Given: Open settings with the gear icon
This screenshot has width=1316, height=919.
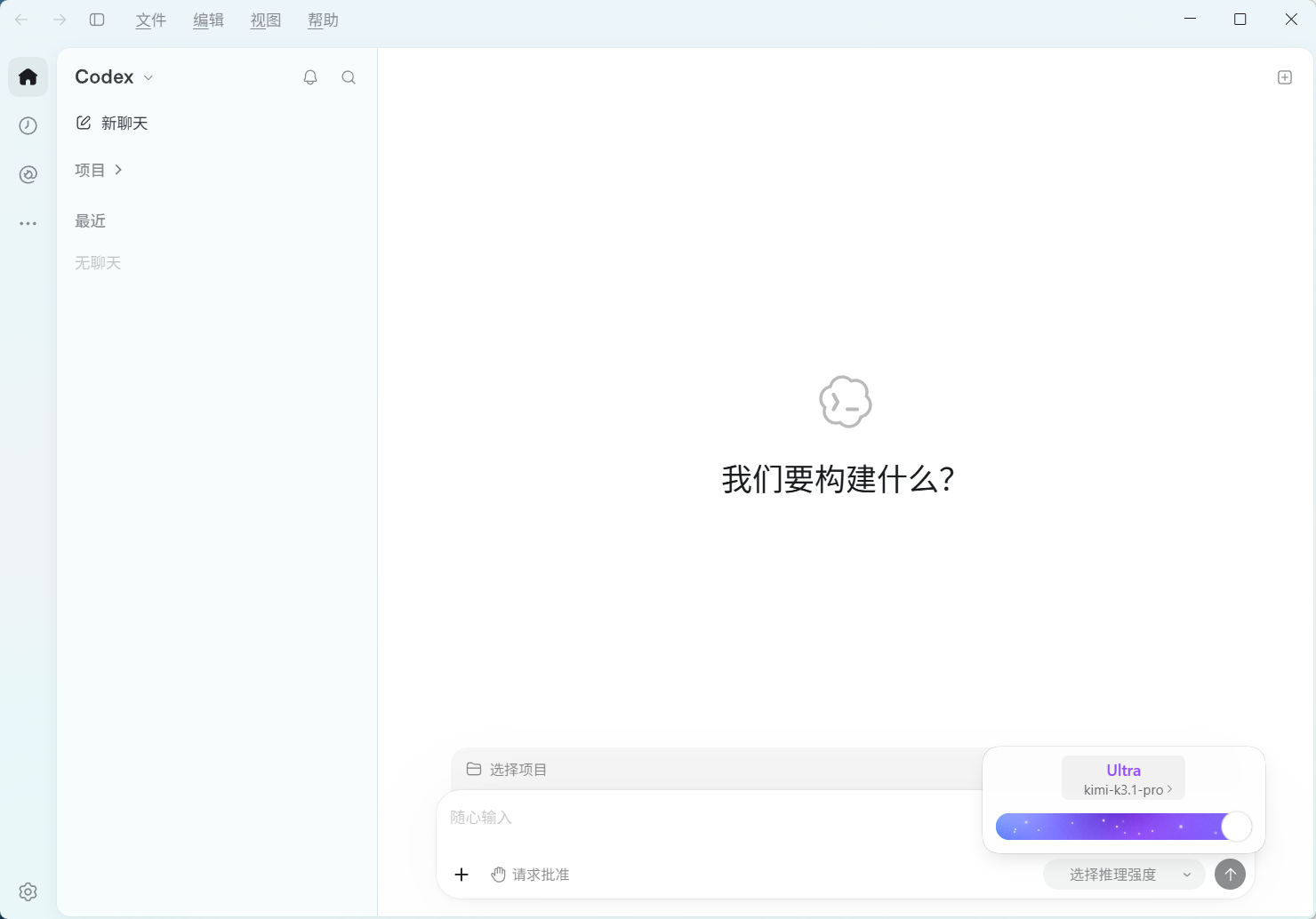Looking at the screenshot, I should 28,891.
